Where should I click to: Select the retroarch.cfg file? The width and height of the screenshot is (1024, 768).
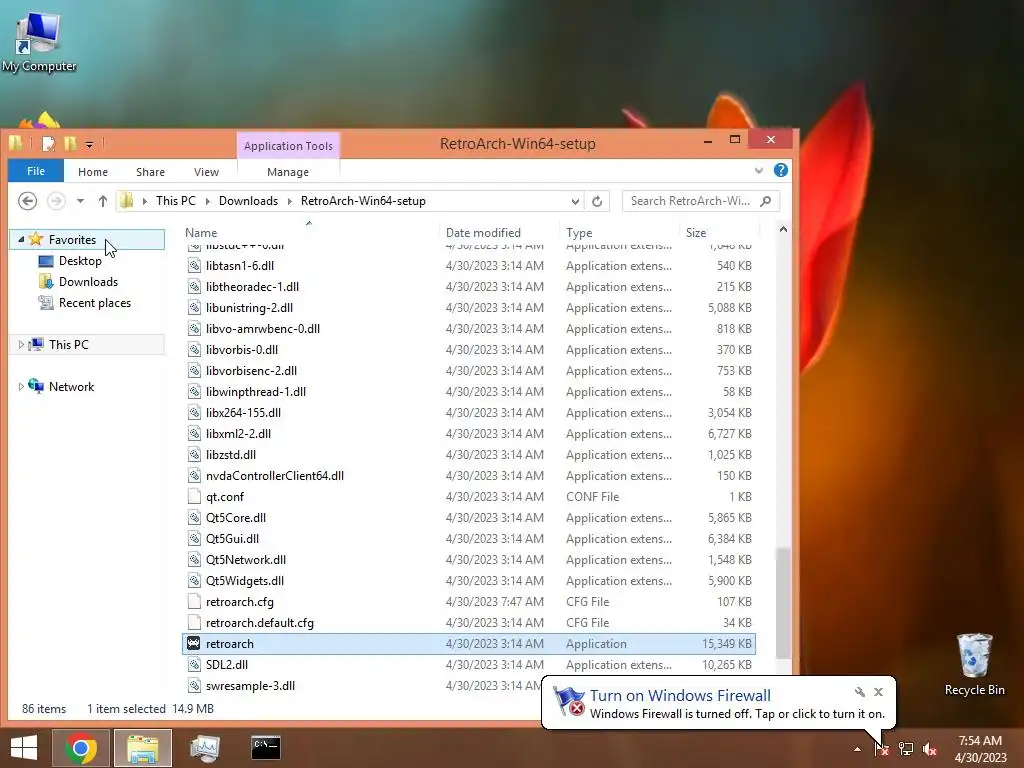coord(468,601)
